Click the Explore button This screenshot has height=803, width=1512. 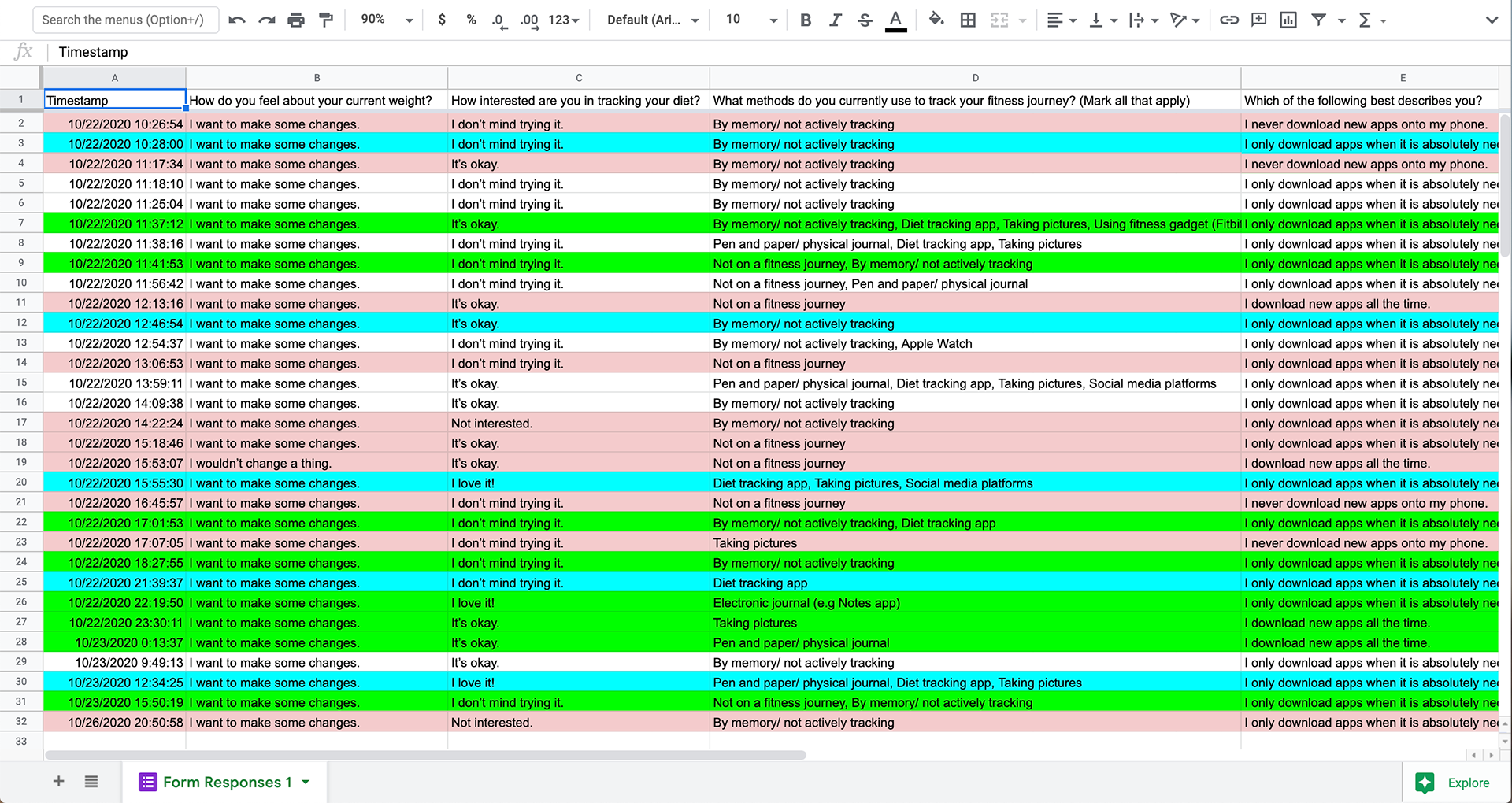1454,783
